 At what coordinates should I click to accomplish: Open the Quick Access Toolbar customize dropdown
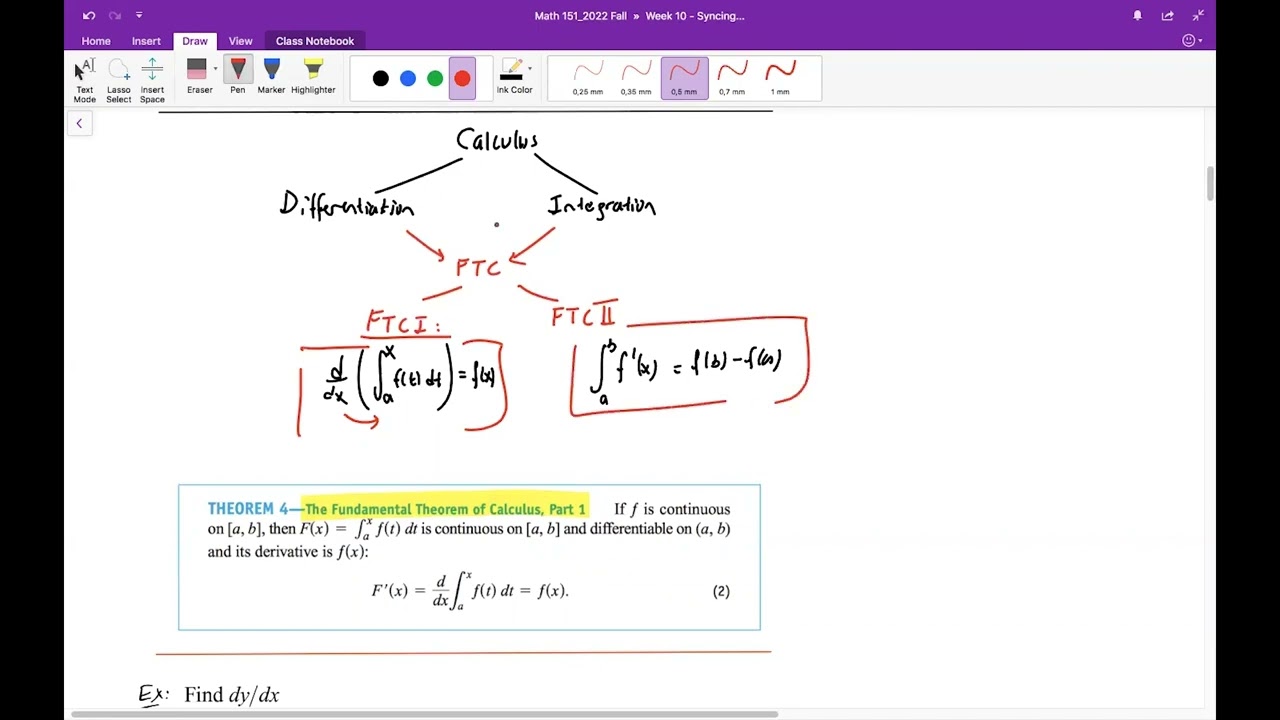point(139,15)
